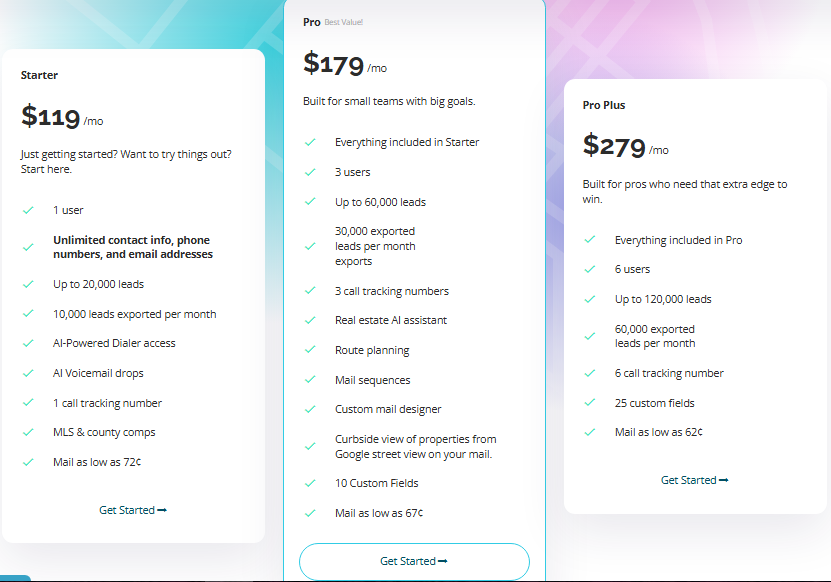
Task: Open Get Started link for Pro Plus
Action: [694, 480]
